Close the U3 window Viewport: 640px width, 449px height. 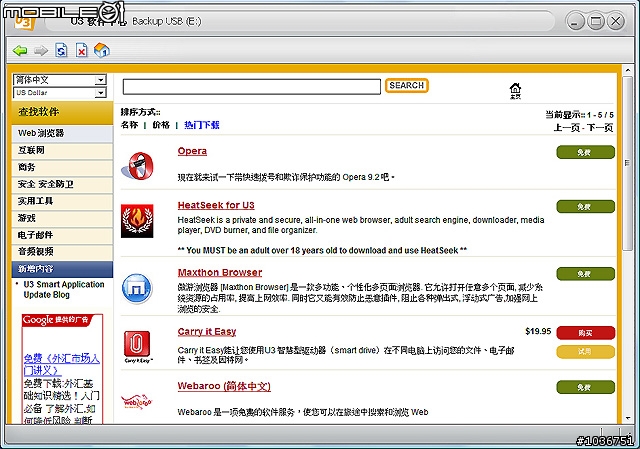coord(616,21)
